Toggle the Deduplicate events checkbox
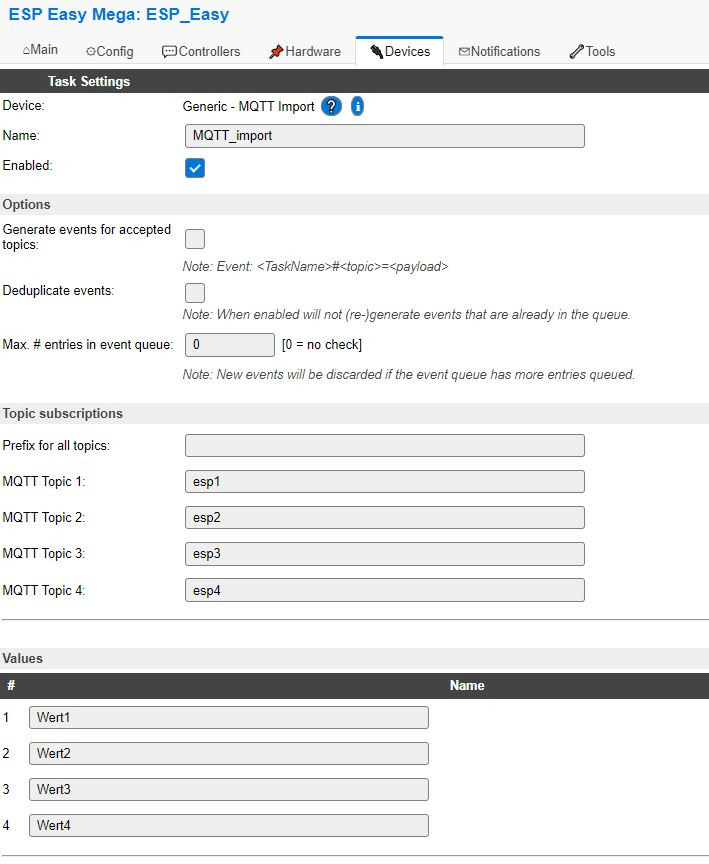 pyautogui.click(x=194, y=293)
